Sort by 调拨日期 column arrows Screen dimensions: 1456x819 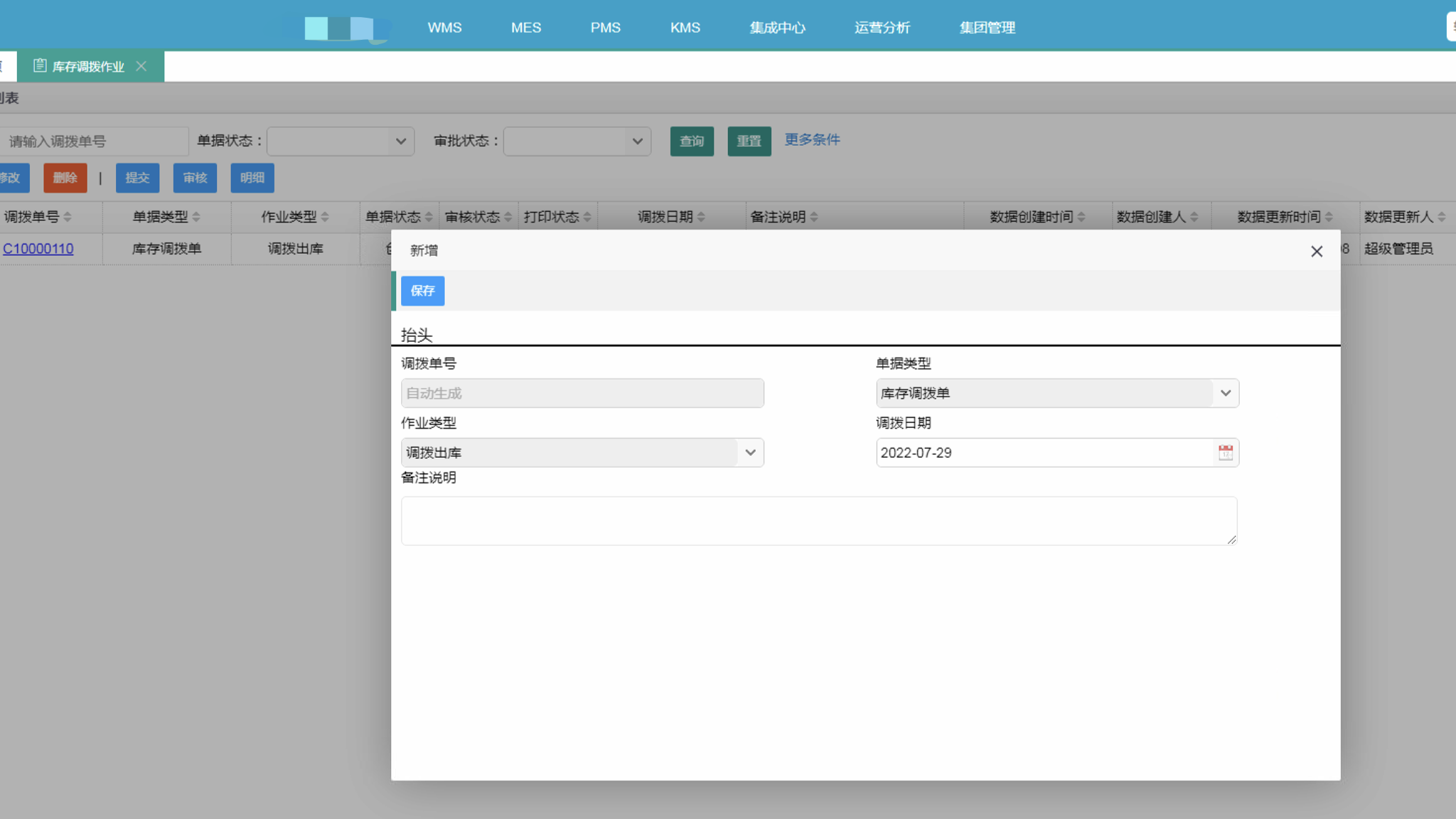click(x=701, y=217)
